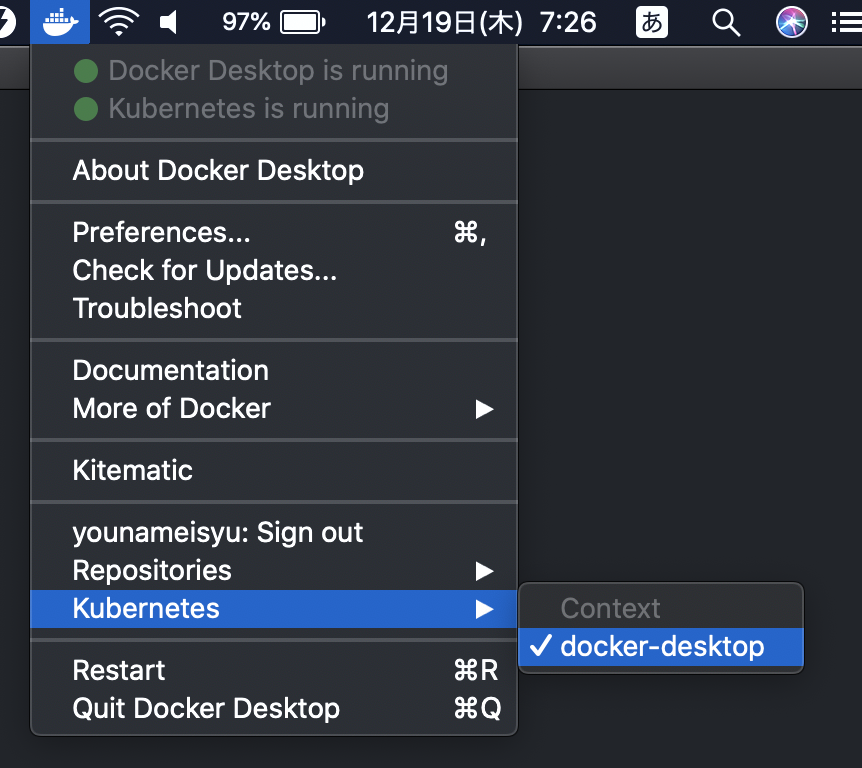The height and width of the screenshot is (768, 862).
Task: Choose Restart in the Docker menu
Action: pyautogui.click(x=274, y=670)
